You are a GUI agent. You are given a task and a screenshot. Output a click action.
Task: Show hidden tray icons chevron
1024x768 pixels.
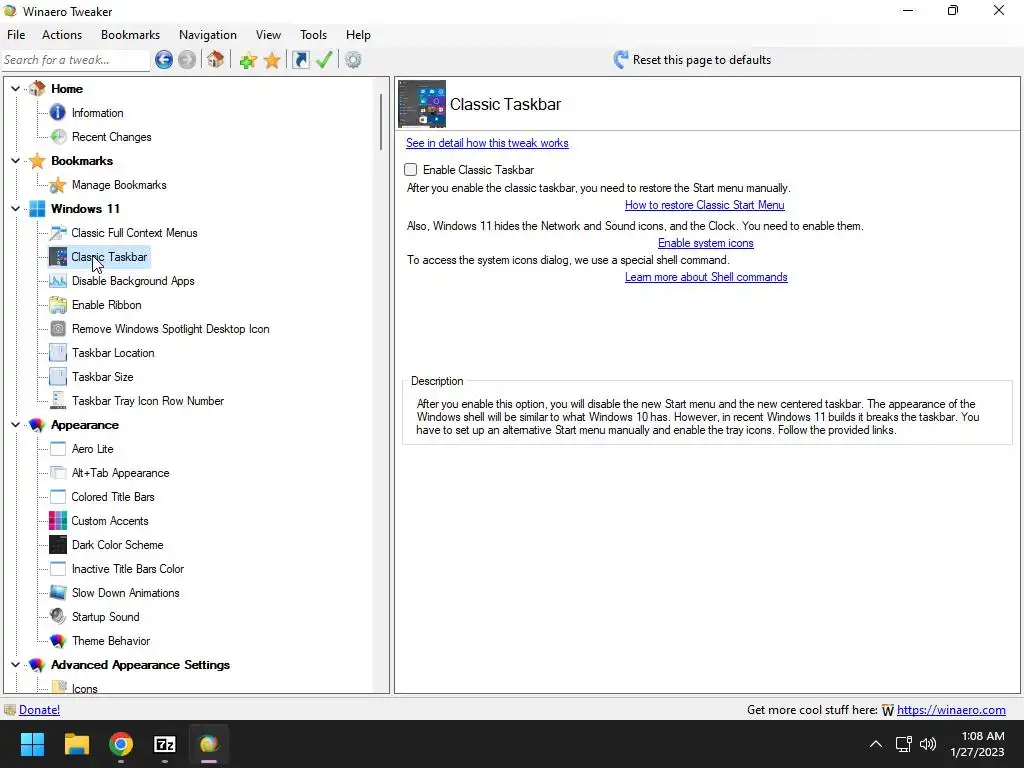[x=876, y=744]
